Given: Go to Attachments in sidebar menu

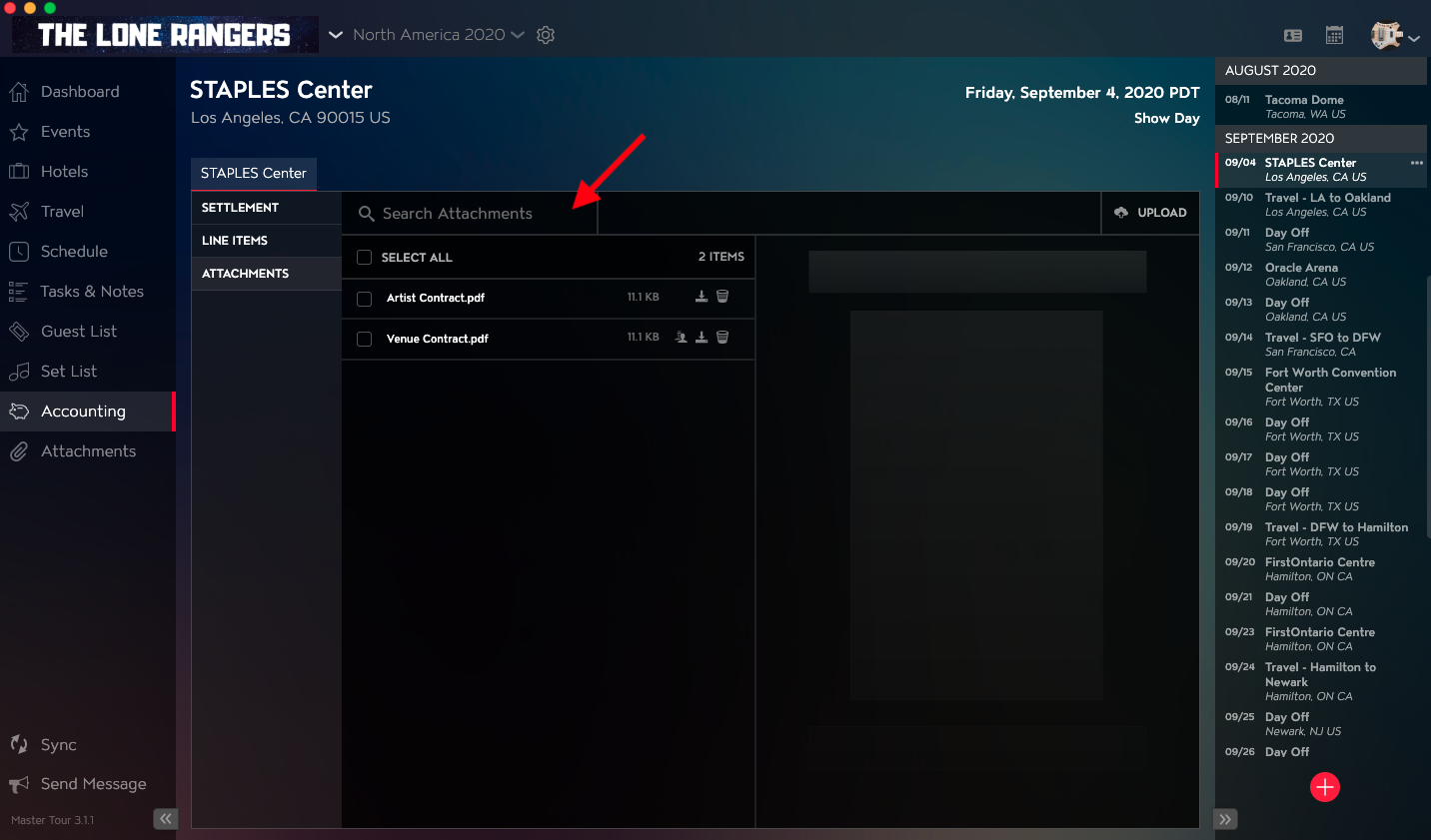Looking at the screenshot, I should (x=88, y=451).
